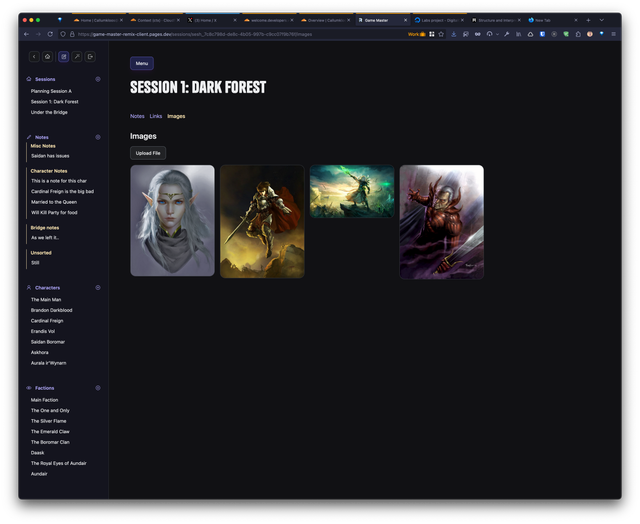Open the note As we left it..
Image resolution: width=640 pixels, height=524 pixels.
tap(45, 238)
